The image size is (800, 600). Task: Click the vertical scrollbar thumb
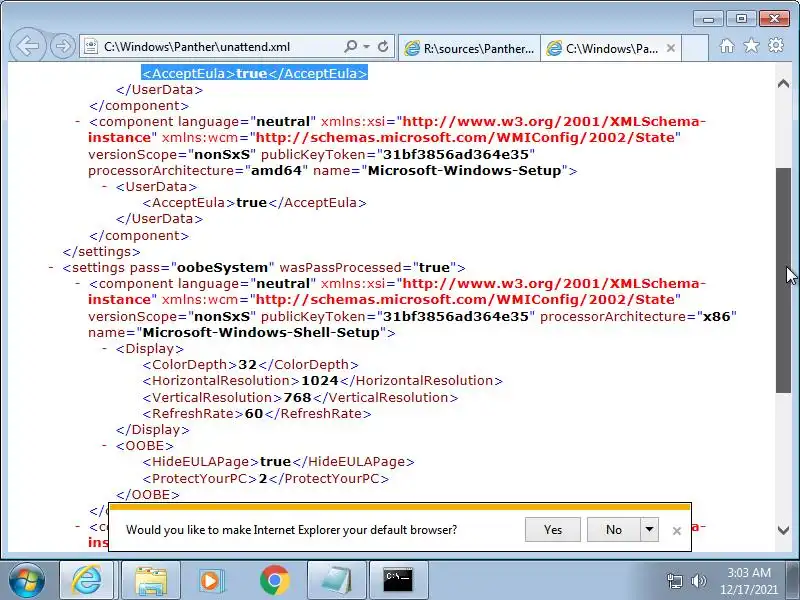783,281
